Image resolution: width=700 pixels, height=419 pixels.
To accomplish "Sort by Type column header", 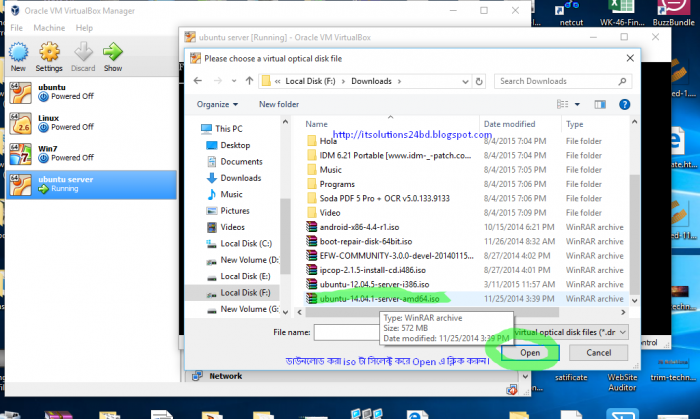I will (x=575, y=124).
